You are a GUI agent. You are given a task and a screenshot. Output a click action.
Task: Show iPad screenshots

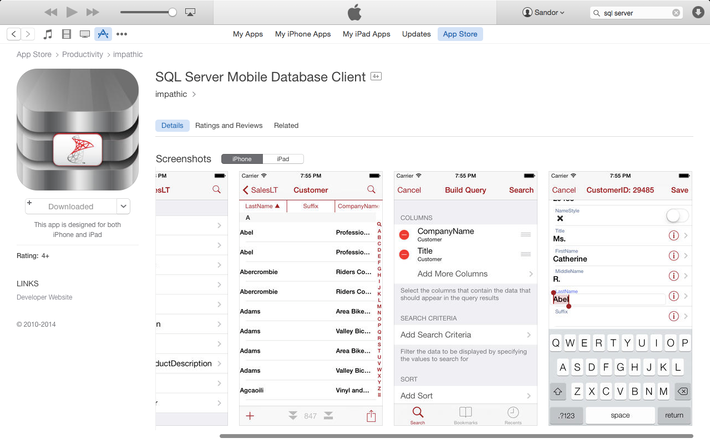click(x=283, y=159)
